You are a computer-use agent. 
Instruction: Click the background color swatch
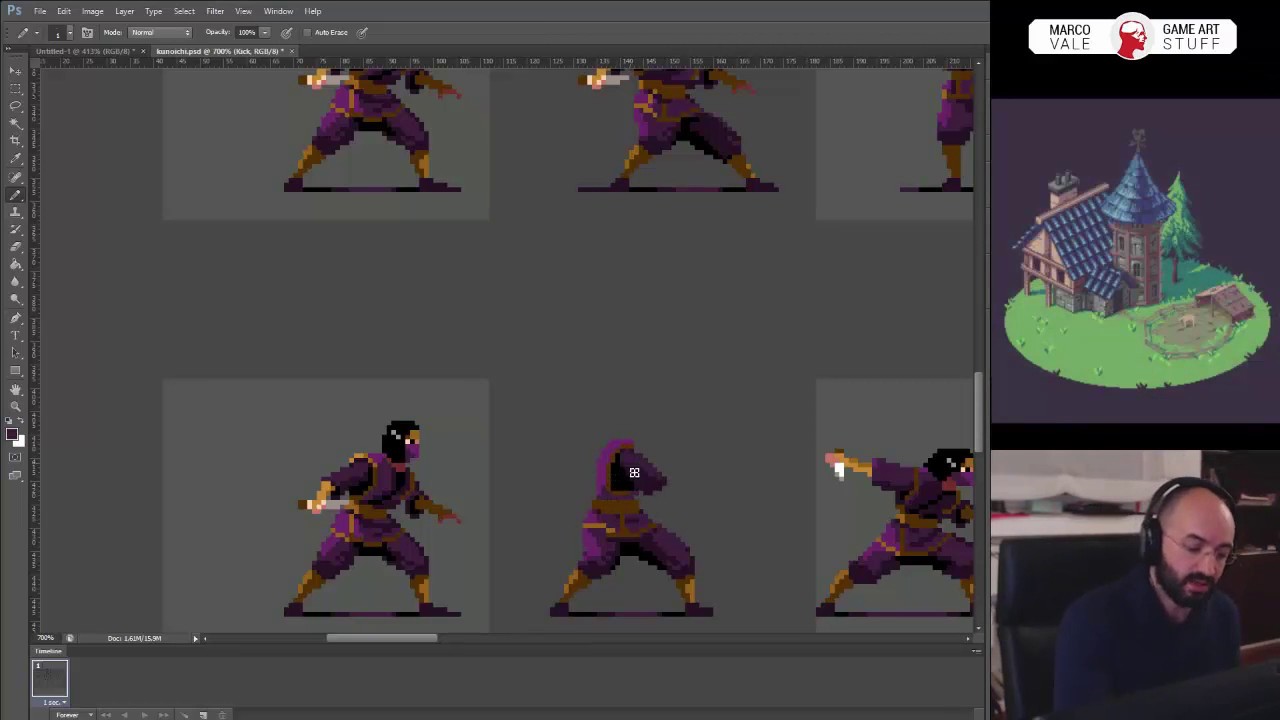click(20, 441)
